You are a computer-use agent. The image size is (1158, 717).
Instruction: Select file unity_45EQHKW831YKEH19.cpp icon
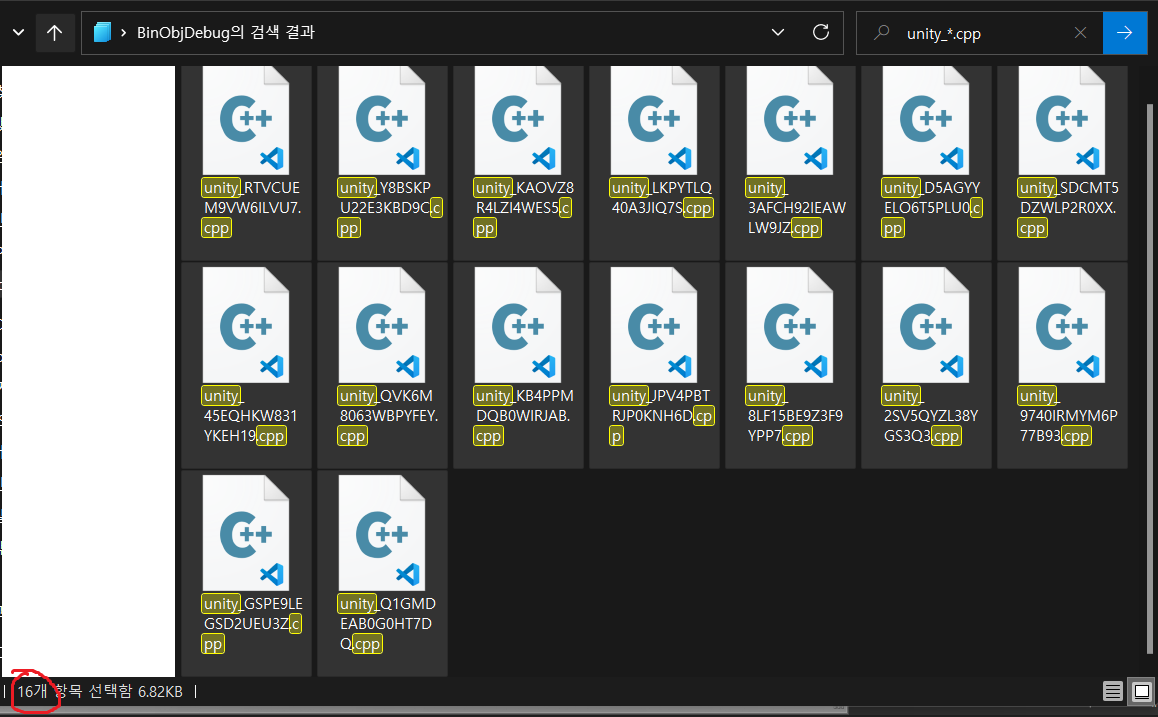pos(246,325)
